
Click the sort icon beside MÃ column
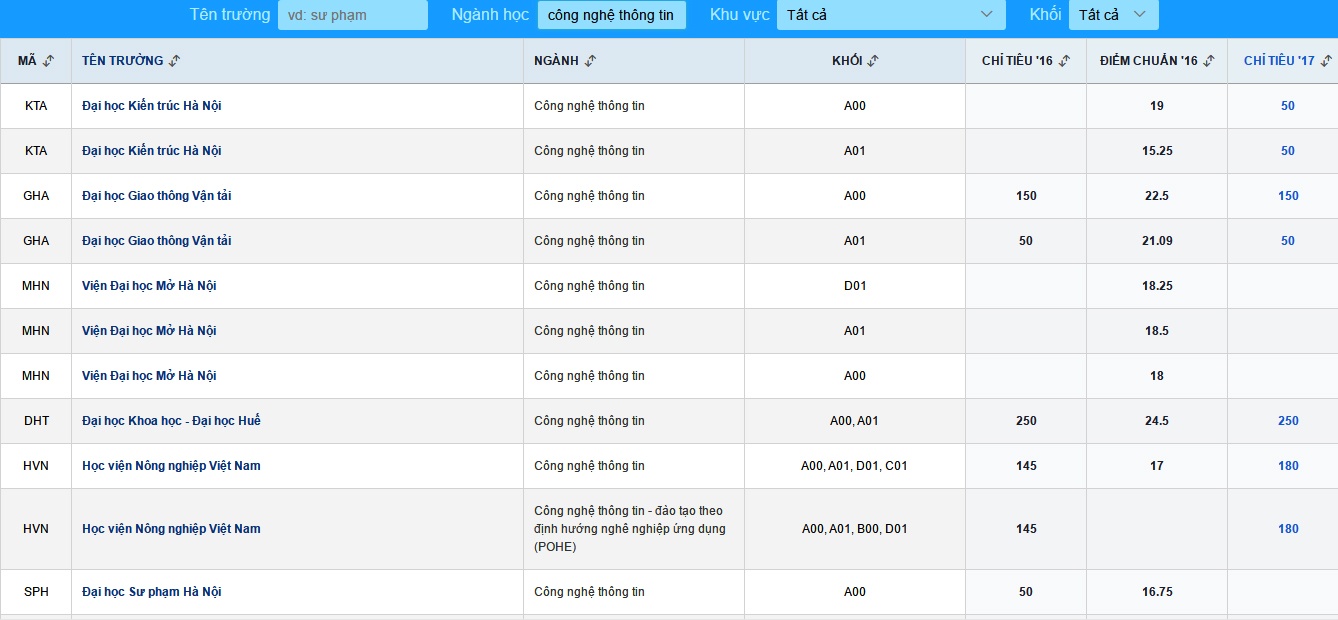(x=49, y=61)
